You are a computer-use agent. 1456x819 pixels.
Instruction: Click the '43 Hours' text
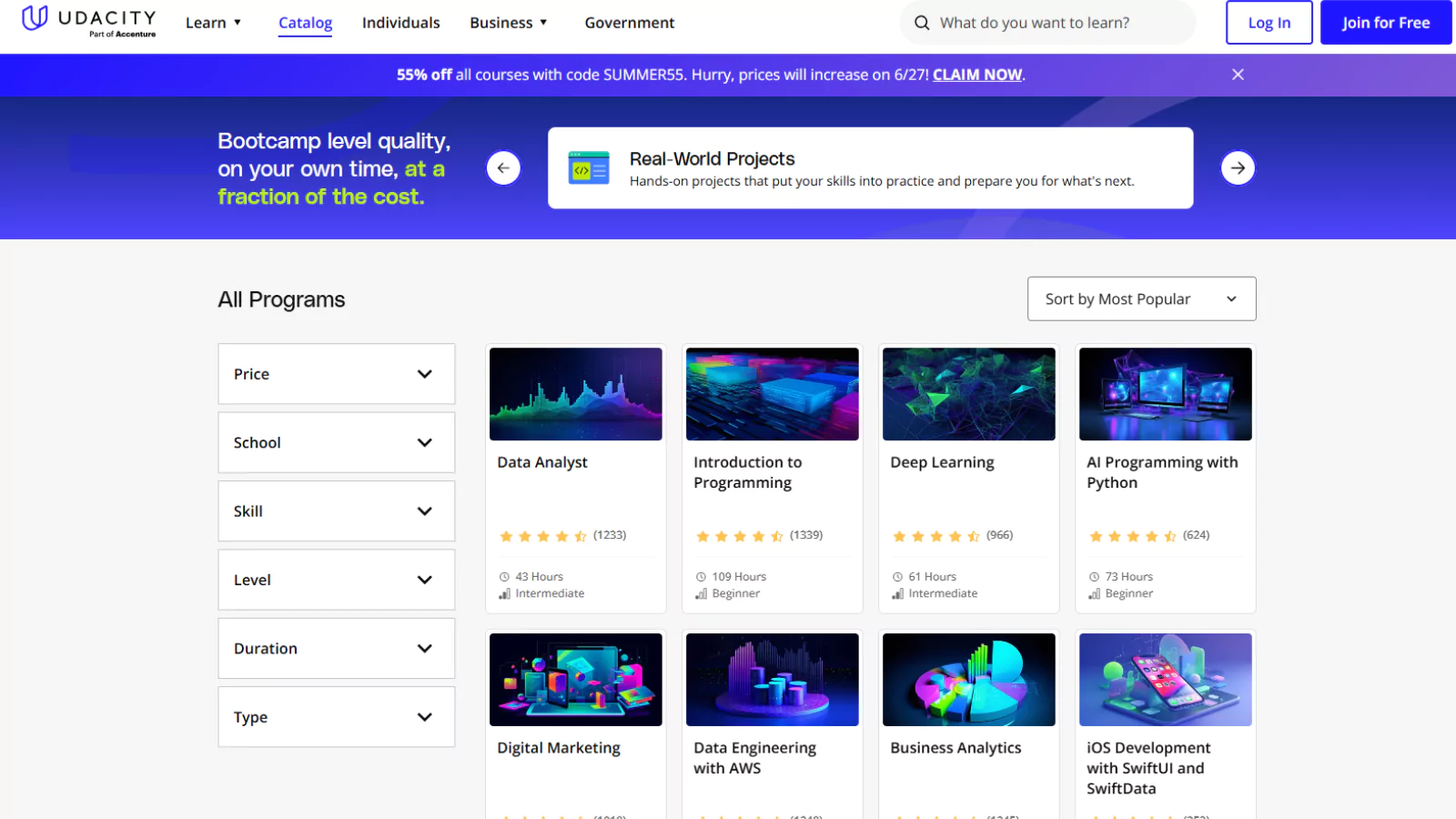pyautogui.click(x=540, y=577)
